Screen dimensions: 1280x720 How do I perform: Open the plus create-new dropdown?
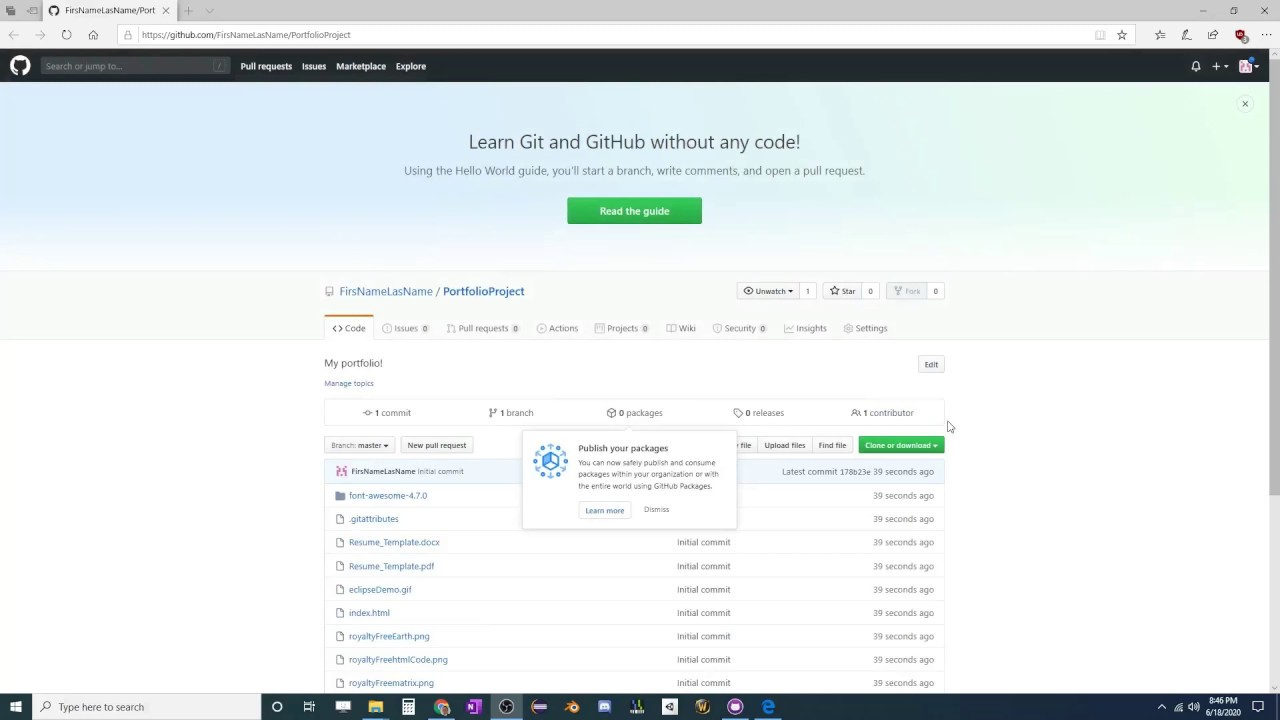point(1220,66)
